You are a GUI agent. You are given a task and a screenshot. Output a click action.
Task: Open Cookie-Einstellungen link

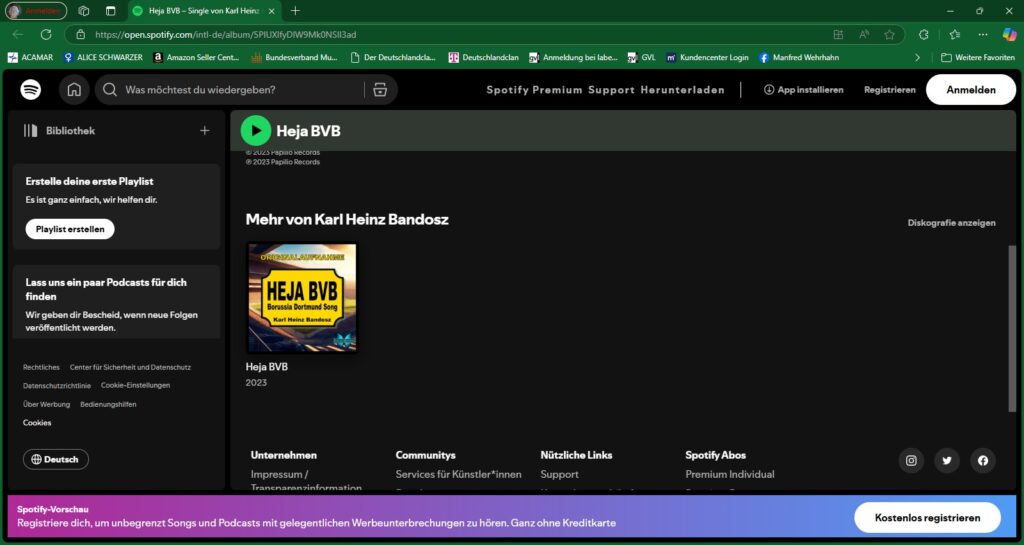coord(135,385)
